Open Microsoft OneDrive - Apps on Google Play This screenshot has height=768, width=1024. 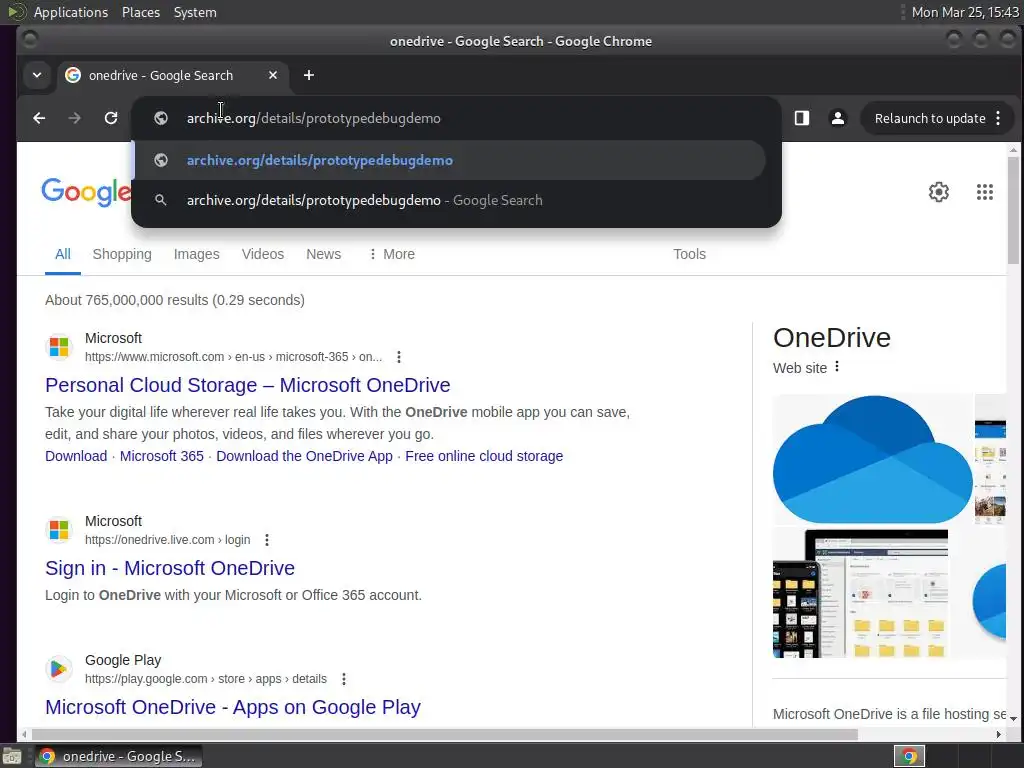coord(232,707)
